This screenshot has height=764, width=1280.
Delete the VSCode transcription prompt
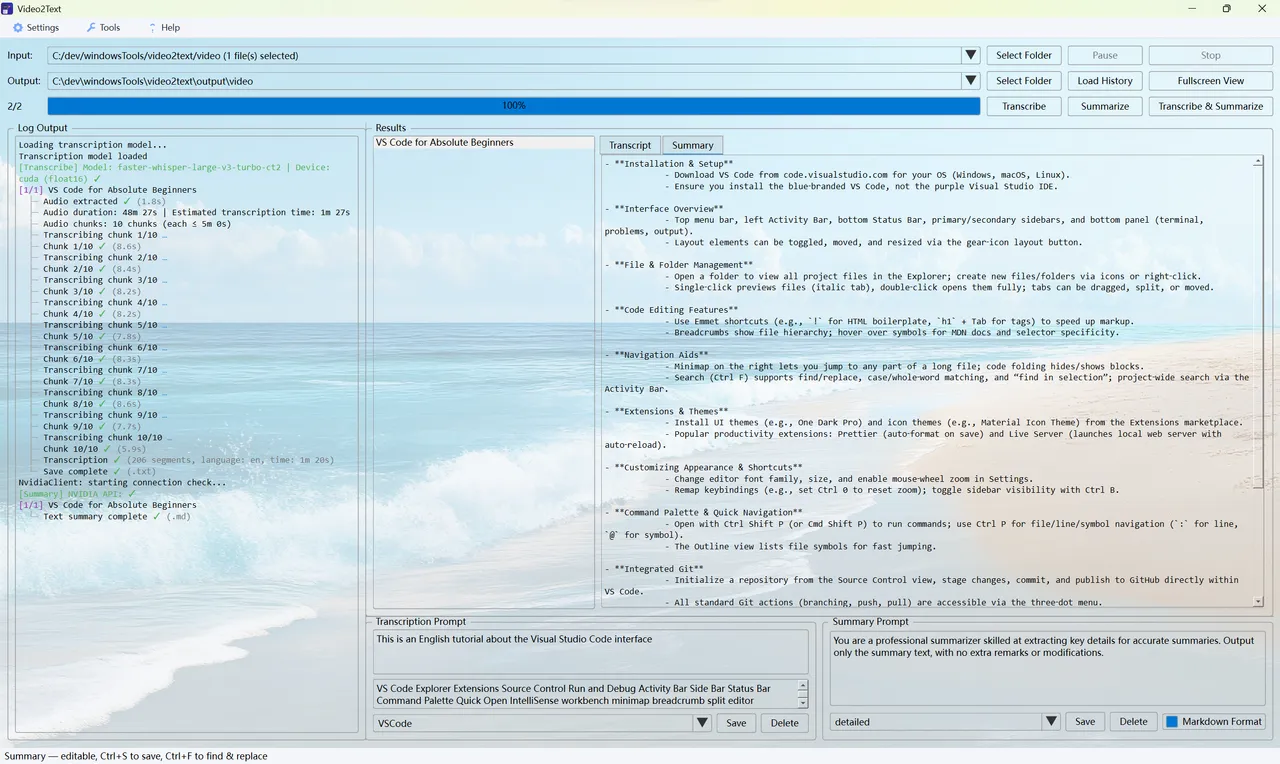point(785,723)
